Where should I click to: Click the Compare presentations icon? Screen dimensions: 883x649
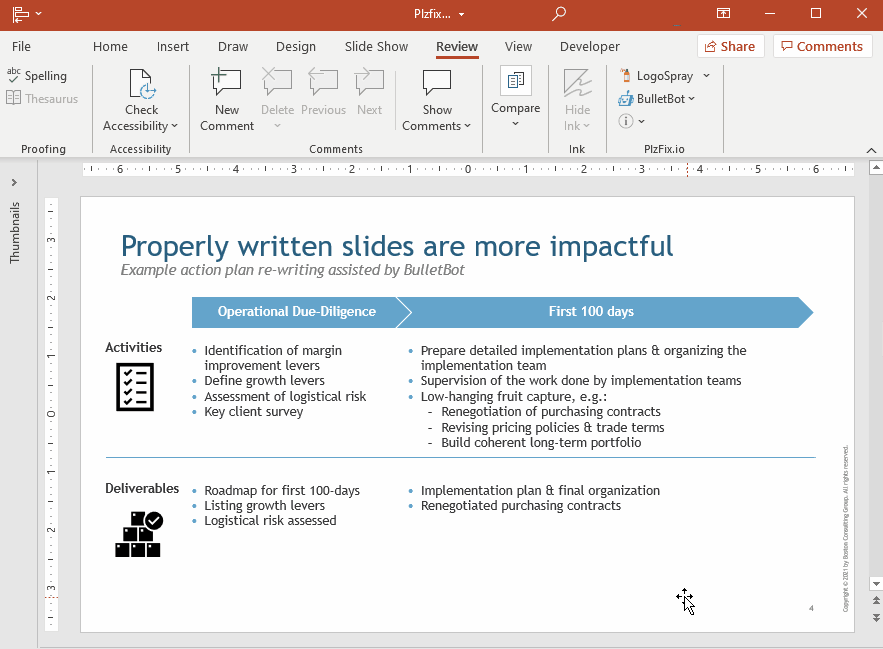(x=516, y=82)
